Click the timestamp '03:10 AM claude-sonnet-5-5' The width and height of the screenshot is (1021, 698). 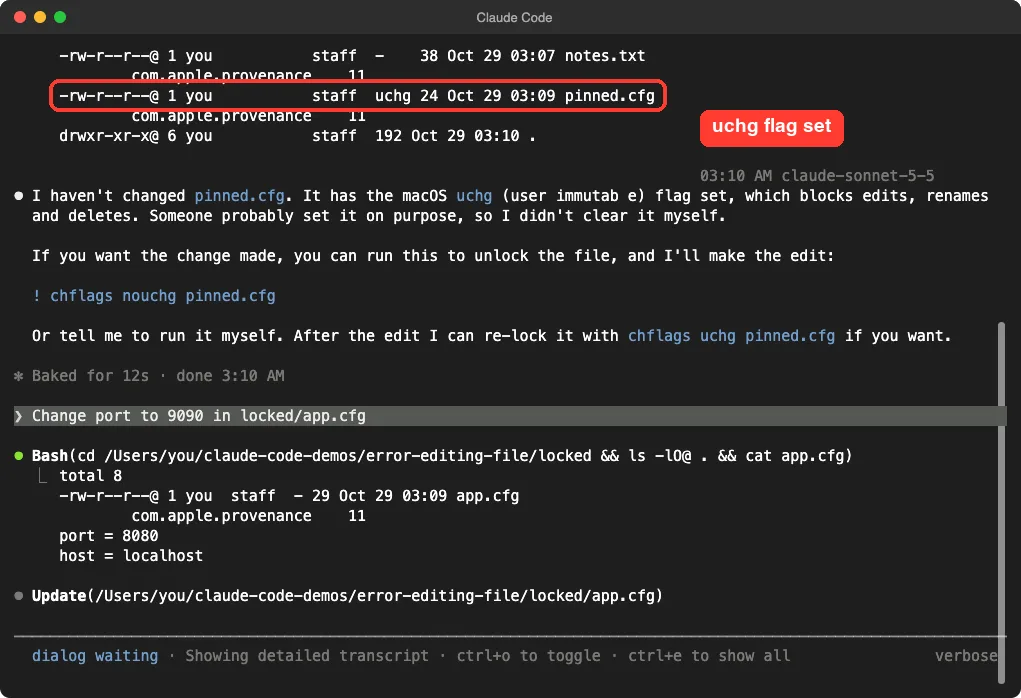click(x=817, y=176)
